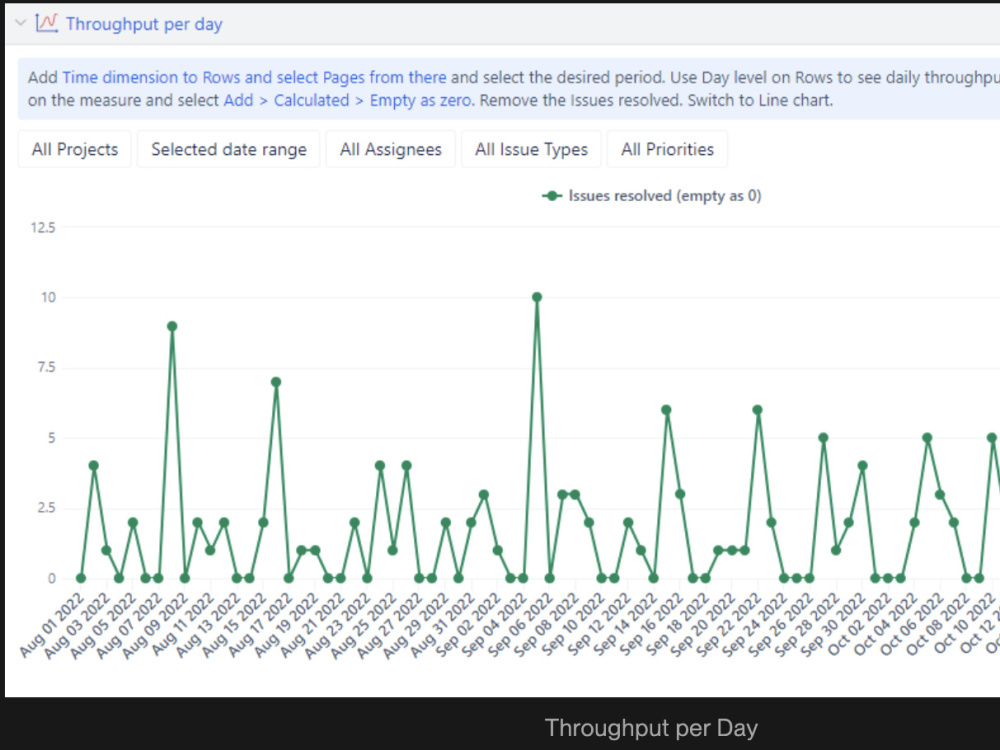Collapse the Throughput per day report section
Screen dimensions: 1000x750
(x=20, y=24)
